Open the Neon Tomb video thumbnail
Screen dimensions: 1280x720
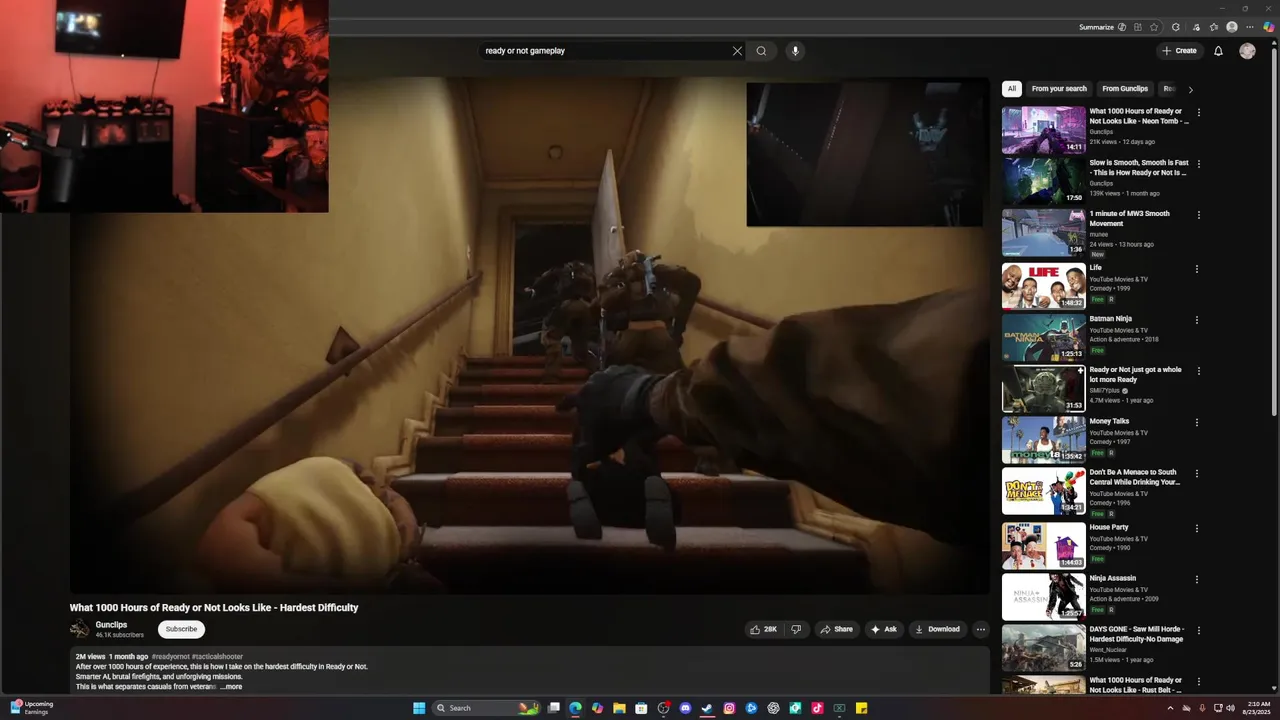(1043, 130)
